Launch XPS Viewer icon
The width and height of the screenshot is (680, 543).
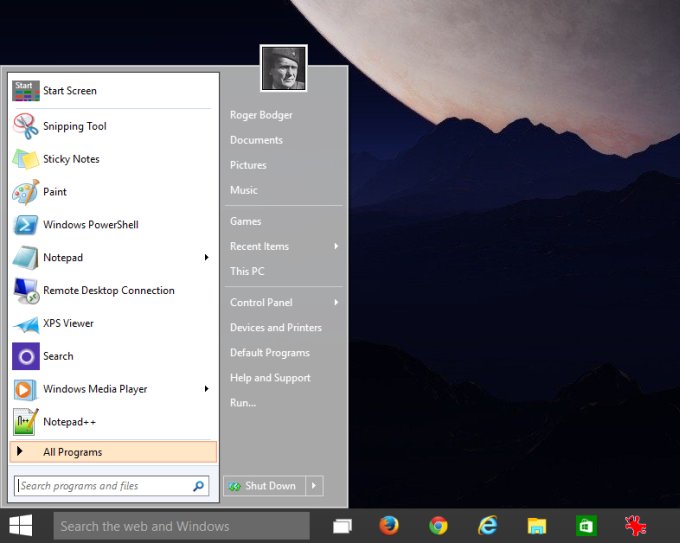(x=26, y=324)
